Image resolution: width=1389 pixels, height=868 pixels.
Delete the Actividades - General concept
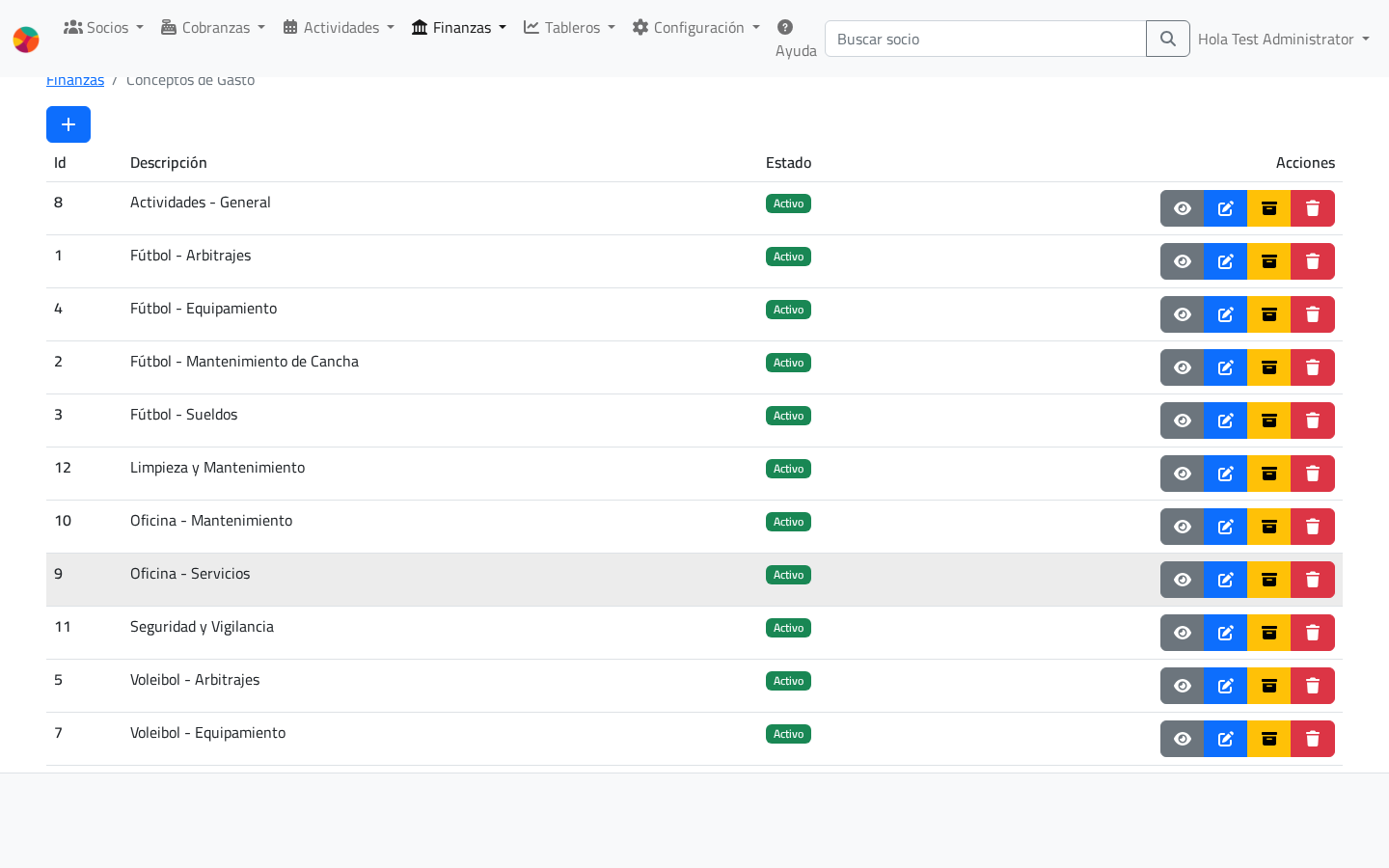coord(1313,208)
